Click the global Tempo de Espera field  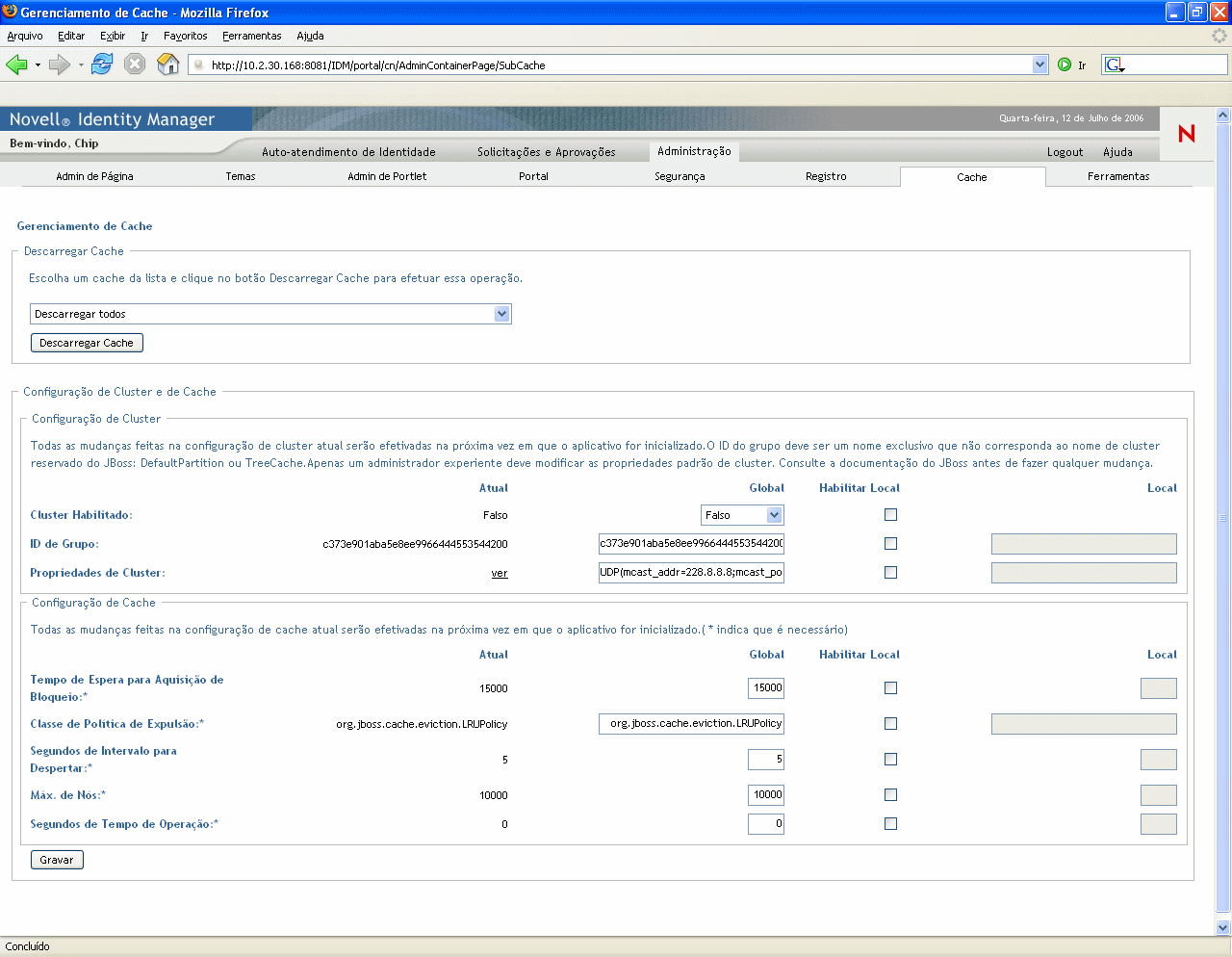tap(766, 687)
